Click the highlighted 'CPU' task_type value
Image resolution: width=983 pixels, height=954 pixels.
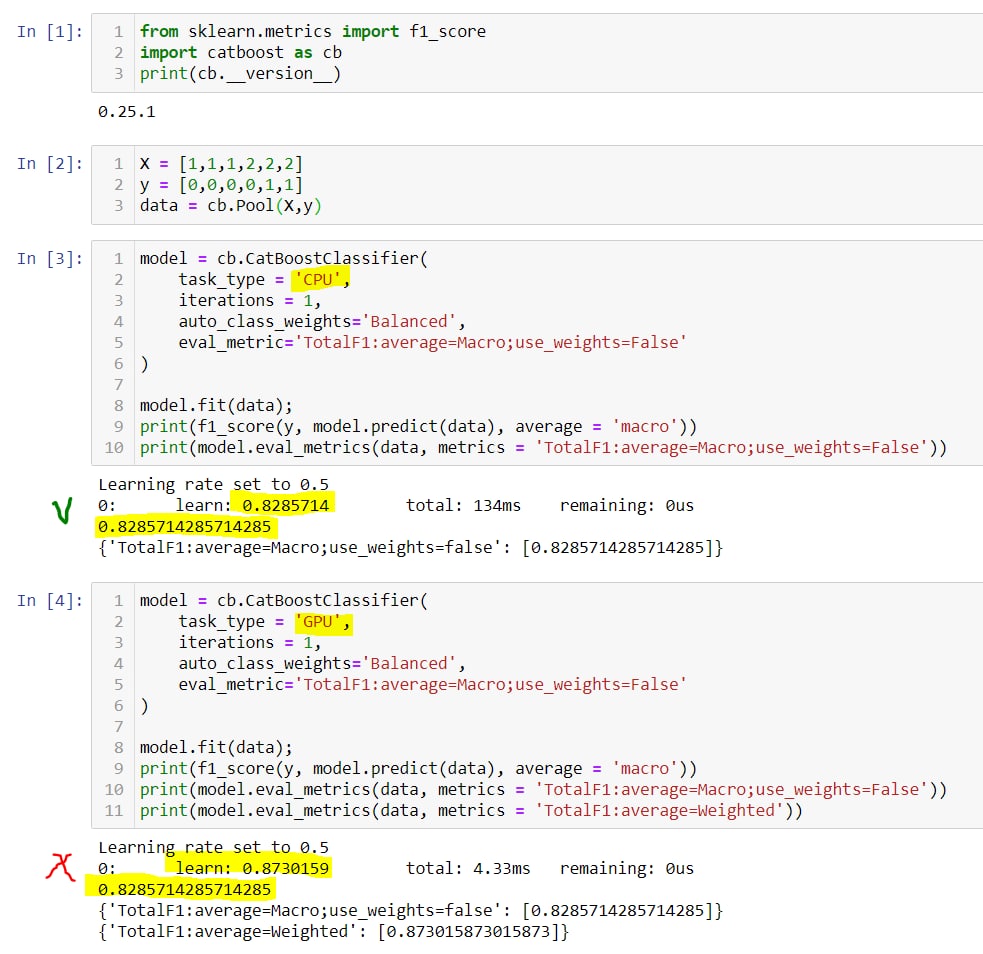click(322, 279)
